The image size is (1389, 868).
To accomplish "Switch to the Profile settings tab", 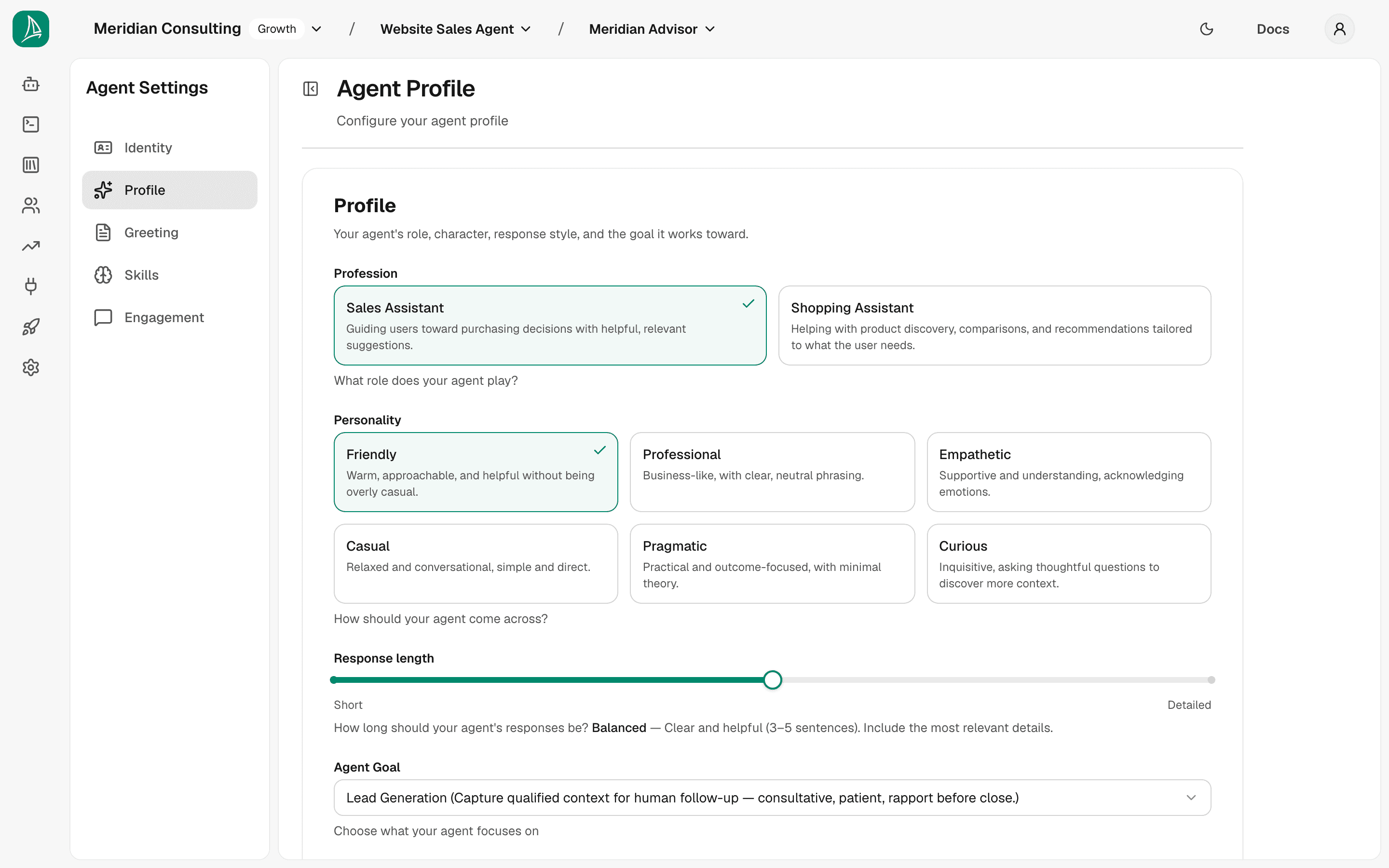I will [169, 190].
